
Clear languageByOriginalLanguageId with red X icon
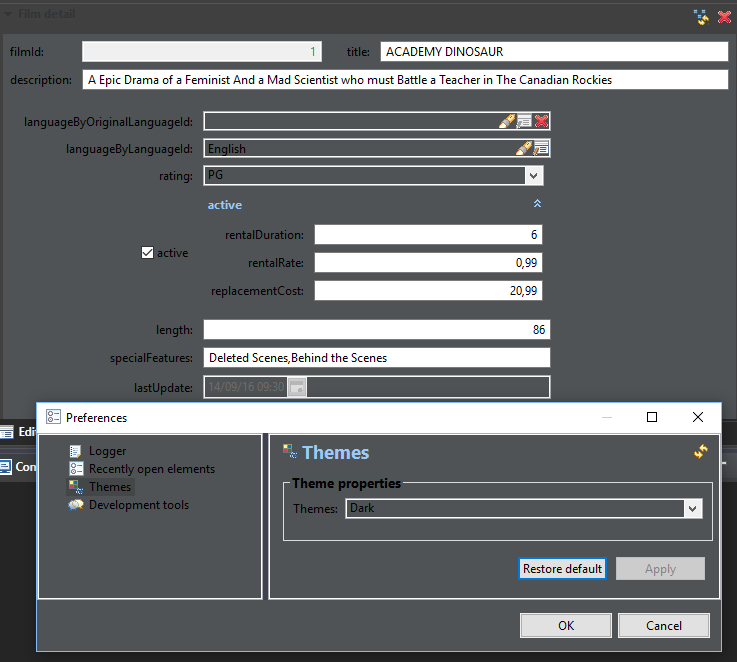(541, 121)
